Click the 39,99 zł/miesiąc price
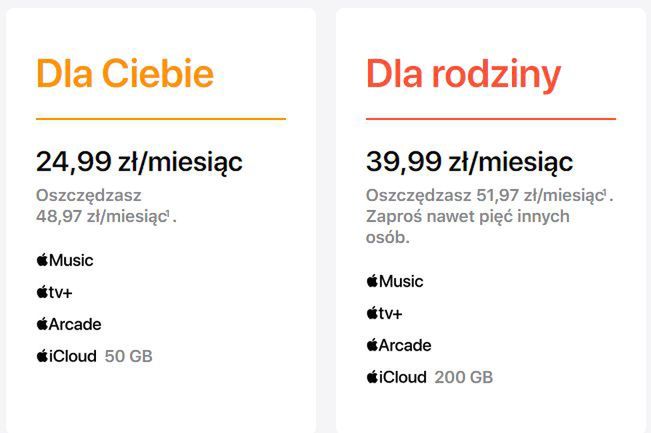The image size is (651, 433). [x=469, y=161]
